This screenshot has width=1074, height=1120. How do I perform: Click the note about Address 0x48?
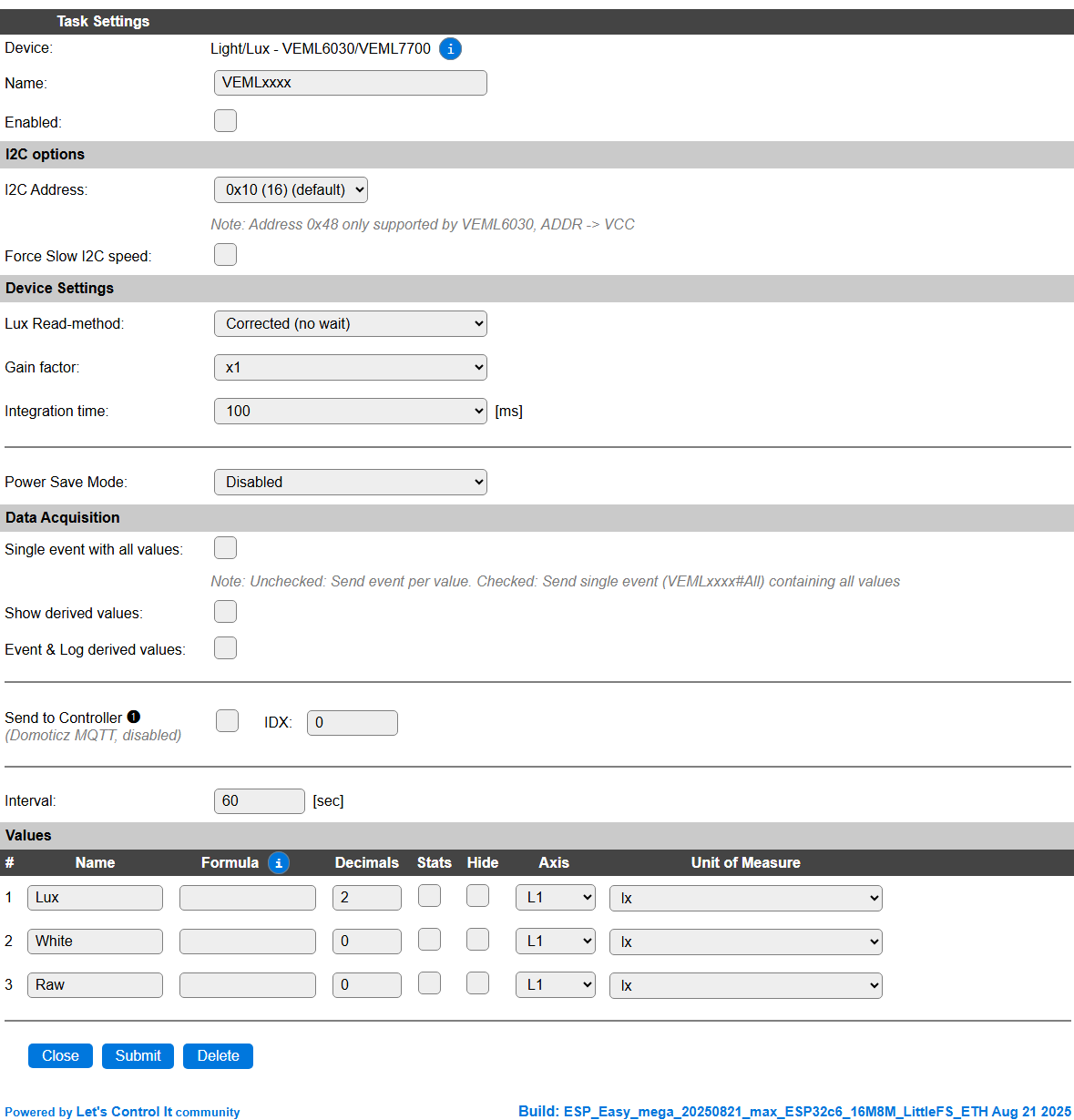point(423,225)
